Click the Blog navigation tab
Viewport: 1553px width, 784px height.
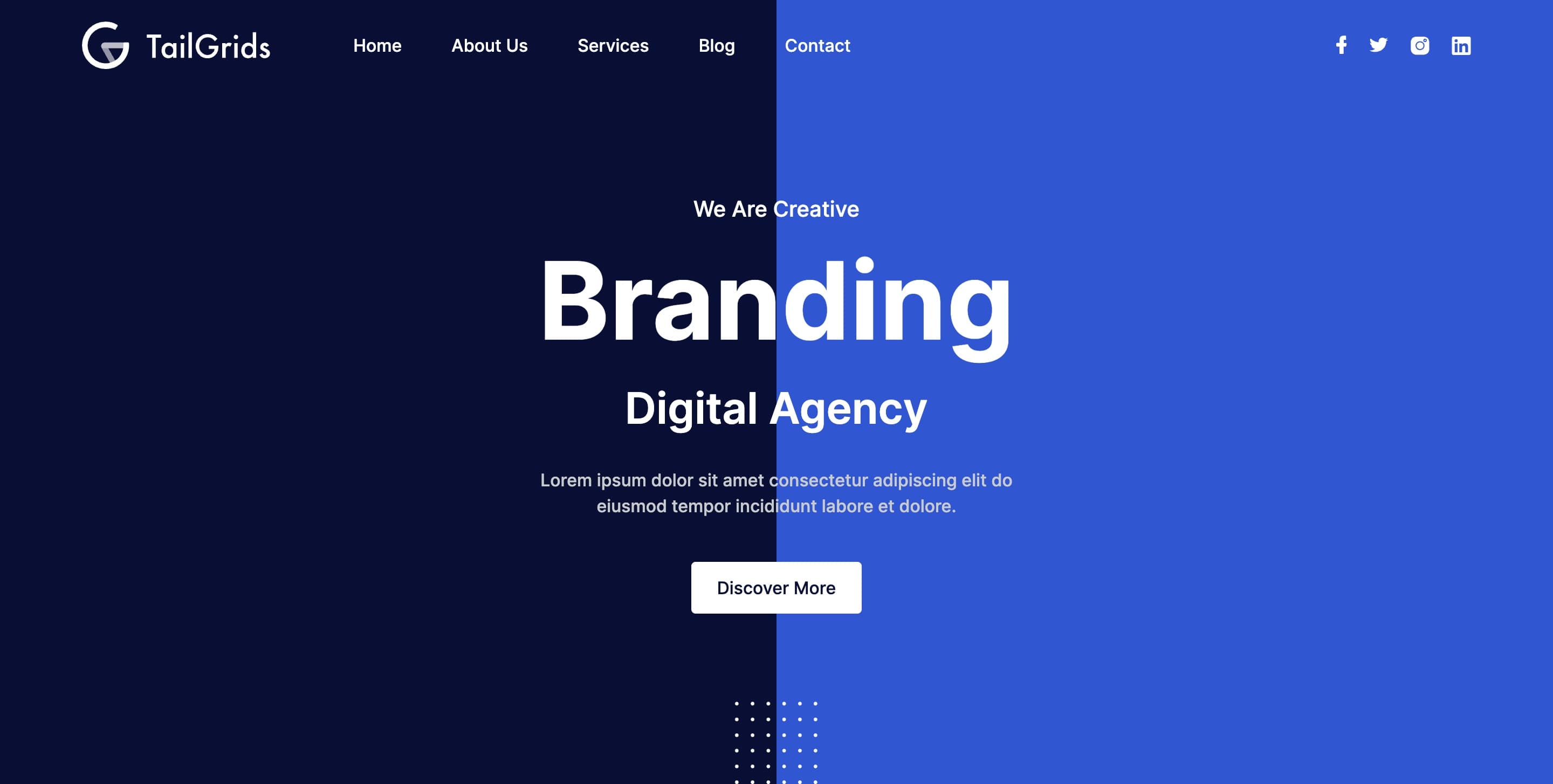(716, 45)
